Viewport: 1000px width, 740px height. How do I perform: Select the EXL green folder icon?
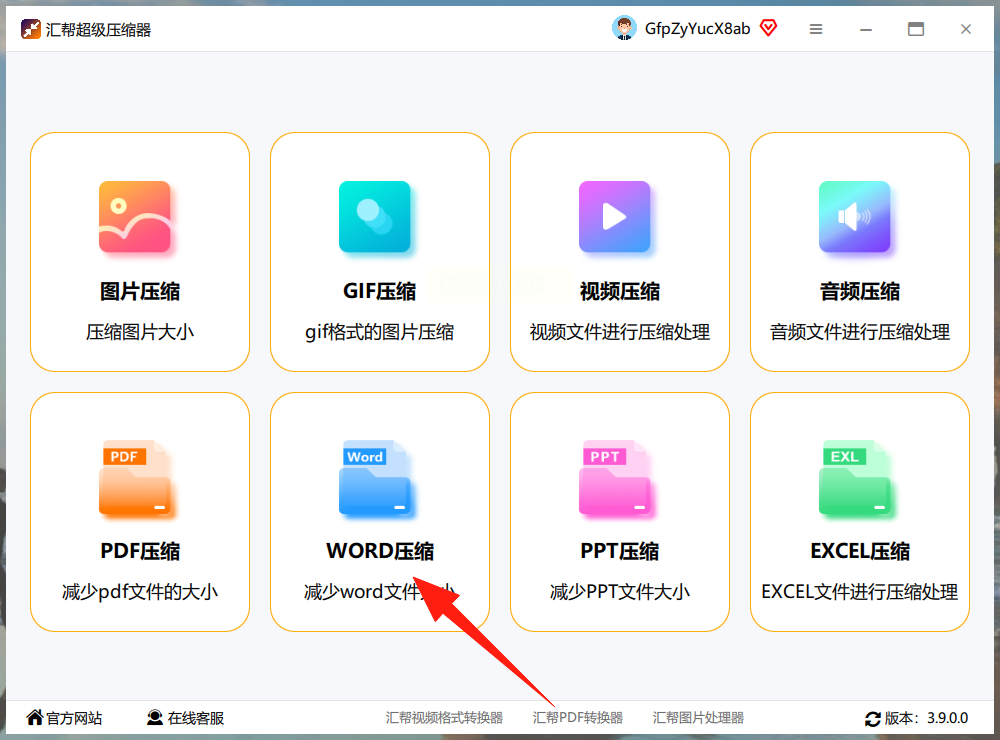coord(855,477)
